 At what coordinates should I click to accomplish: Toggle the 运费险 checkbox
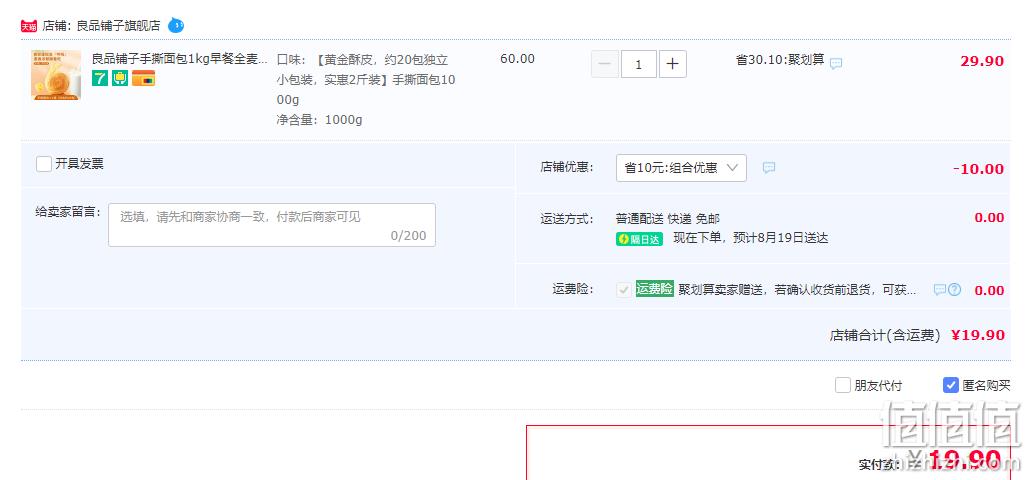tap(624, 290)
